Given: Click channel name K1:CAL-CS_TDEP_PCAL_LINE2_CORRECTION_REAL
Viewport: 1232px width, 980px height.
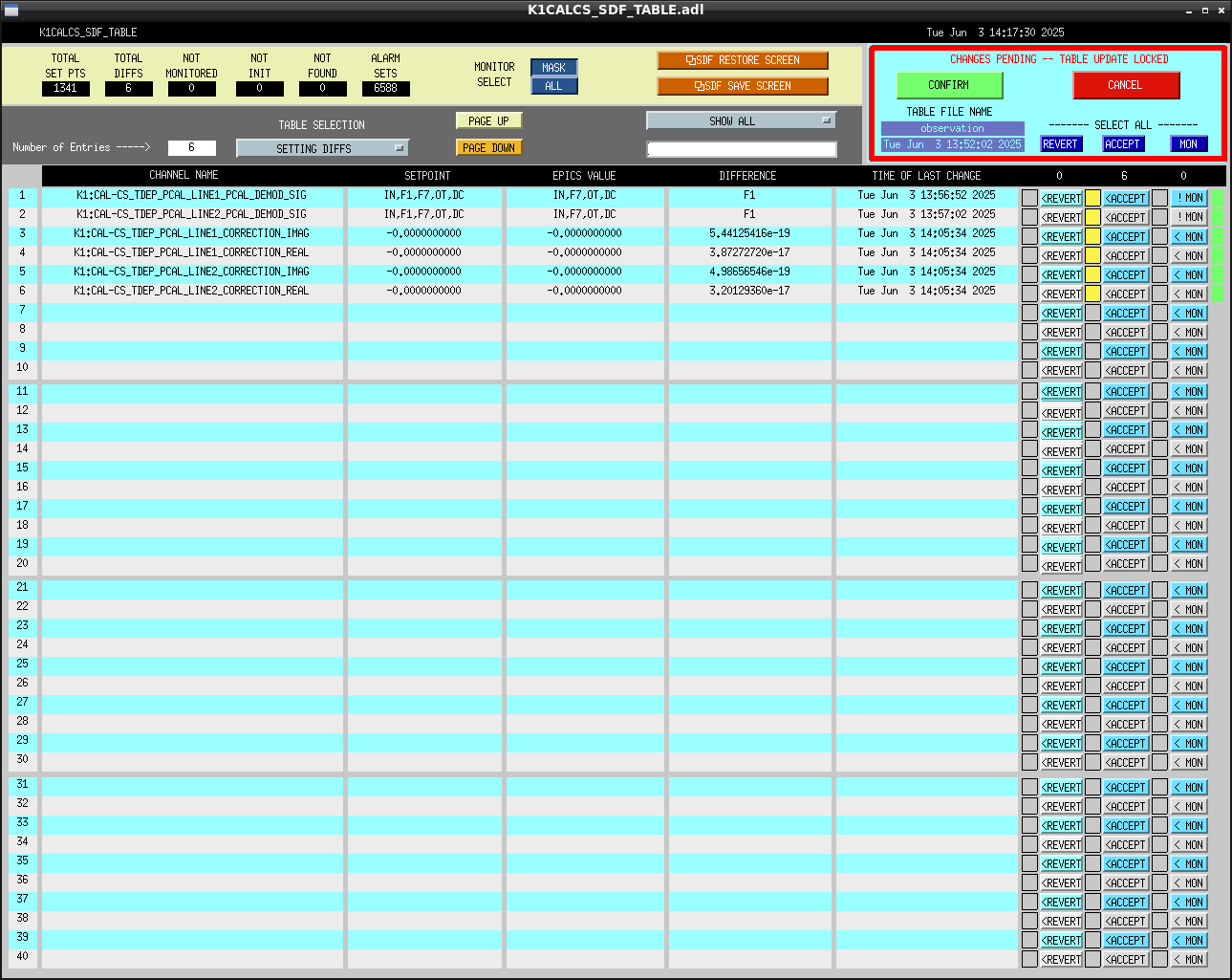Looking at the screenshot, I should [191, 291].
